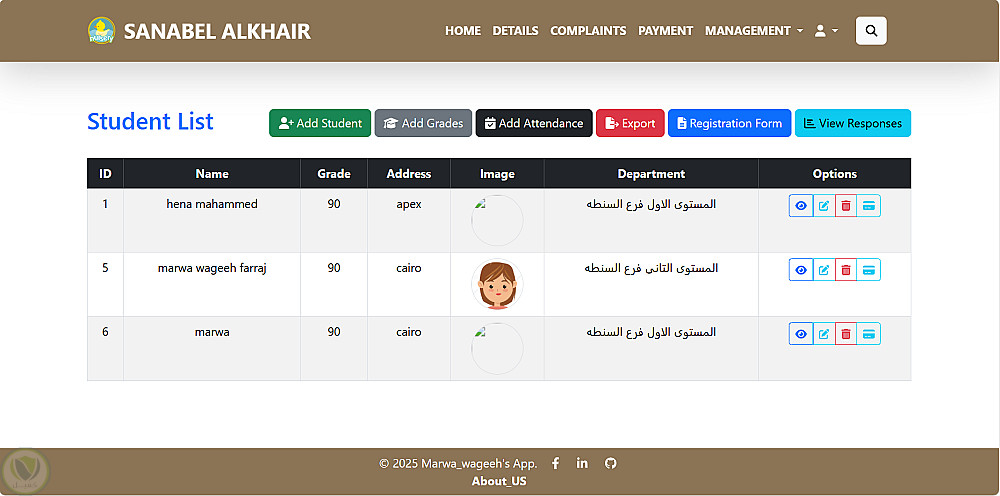Viewport: 1000px width, 496px height.
Task: Navigate to the PAYMENT page
Action: click(665, 31)
